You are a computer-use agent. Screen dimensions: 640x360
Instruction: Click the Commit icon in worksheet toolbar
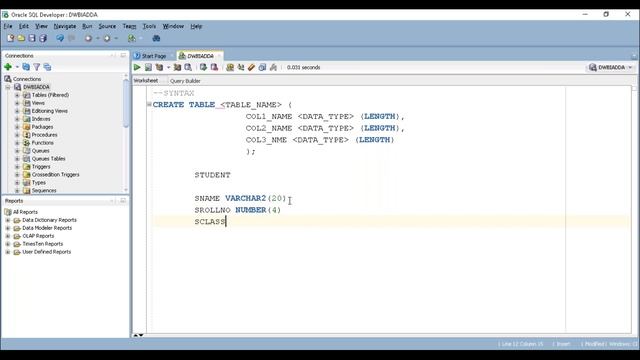(x=203, y=67)
